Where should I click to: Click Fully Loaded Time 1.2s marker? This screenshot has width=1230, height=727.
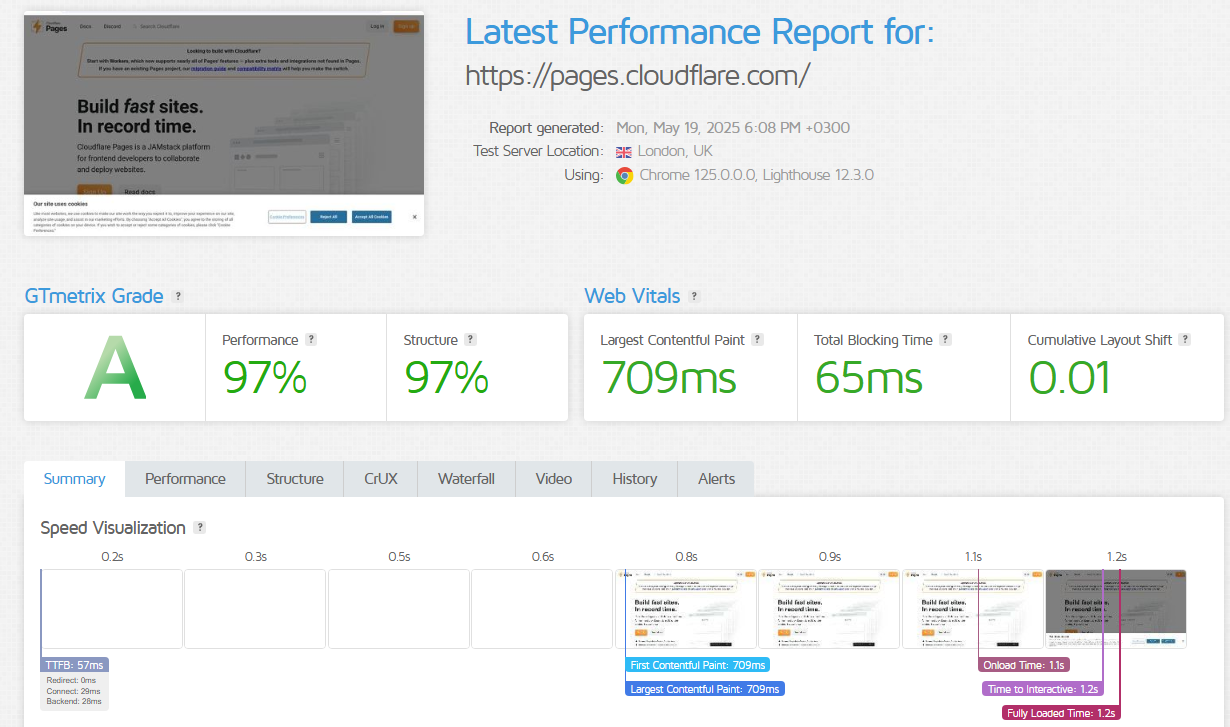tap(1062, 713)
